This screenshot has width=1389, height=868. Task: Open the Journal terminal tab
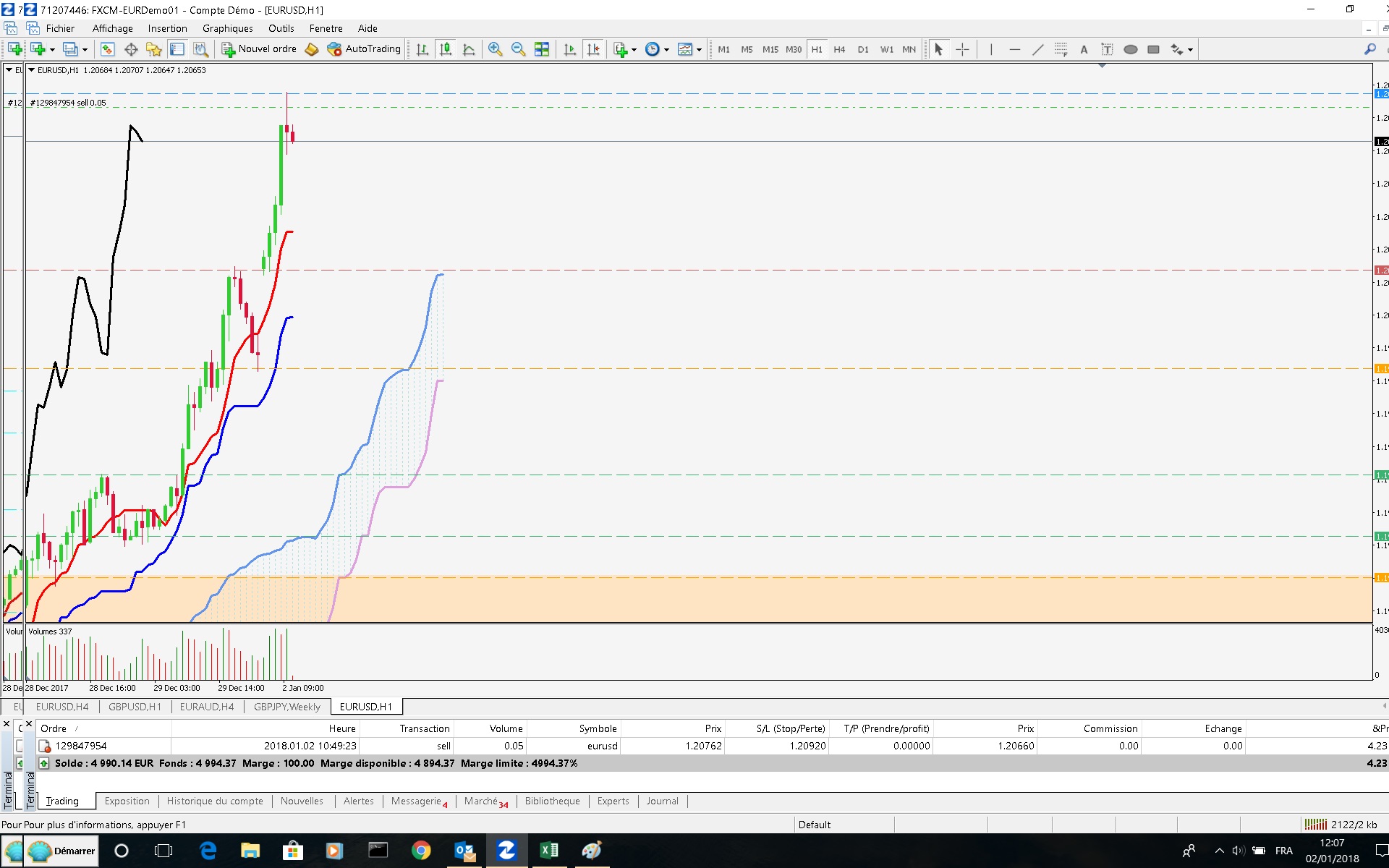[x=663, y=801]
